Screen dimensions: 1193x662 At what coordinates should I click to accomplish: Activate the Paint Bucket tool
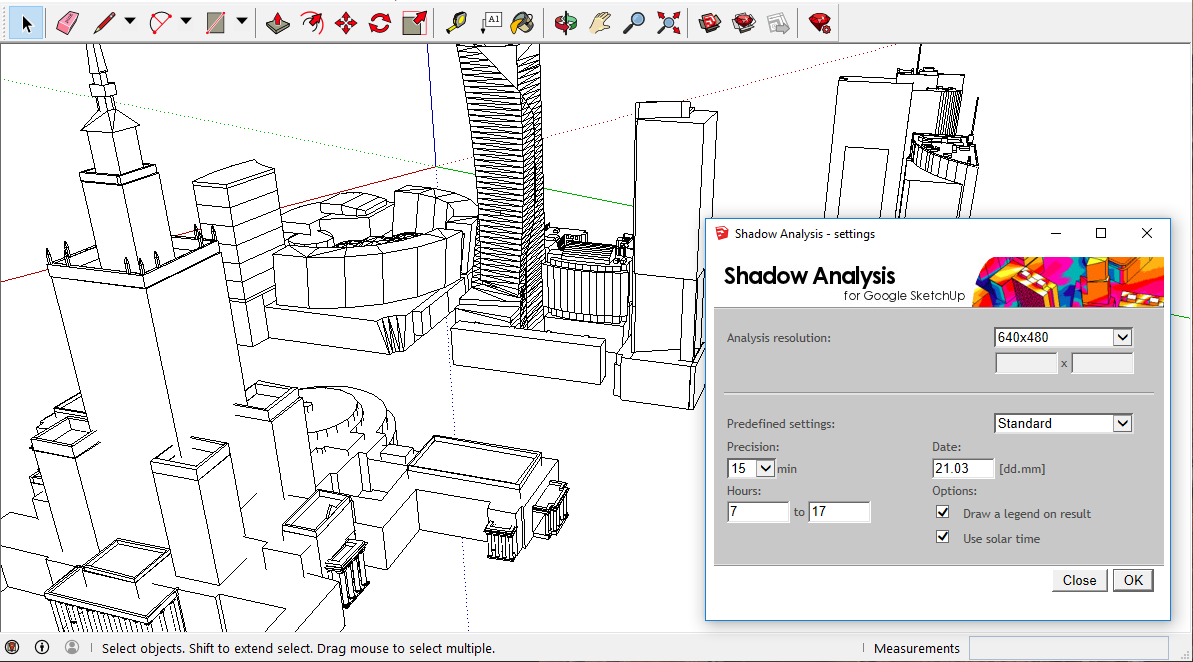[523, 21]
